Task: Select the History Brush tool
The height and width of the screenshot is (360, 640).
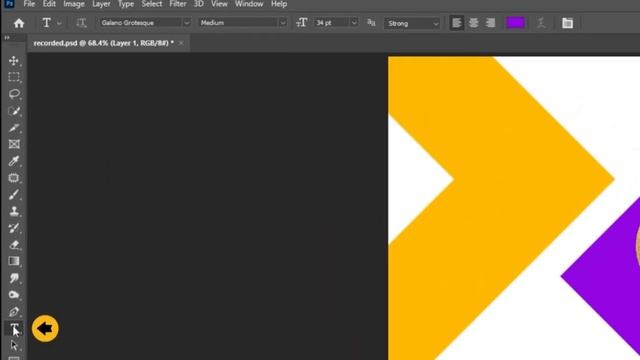Action: point(14,228)
